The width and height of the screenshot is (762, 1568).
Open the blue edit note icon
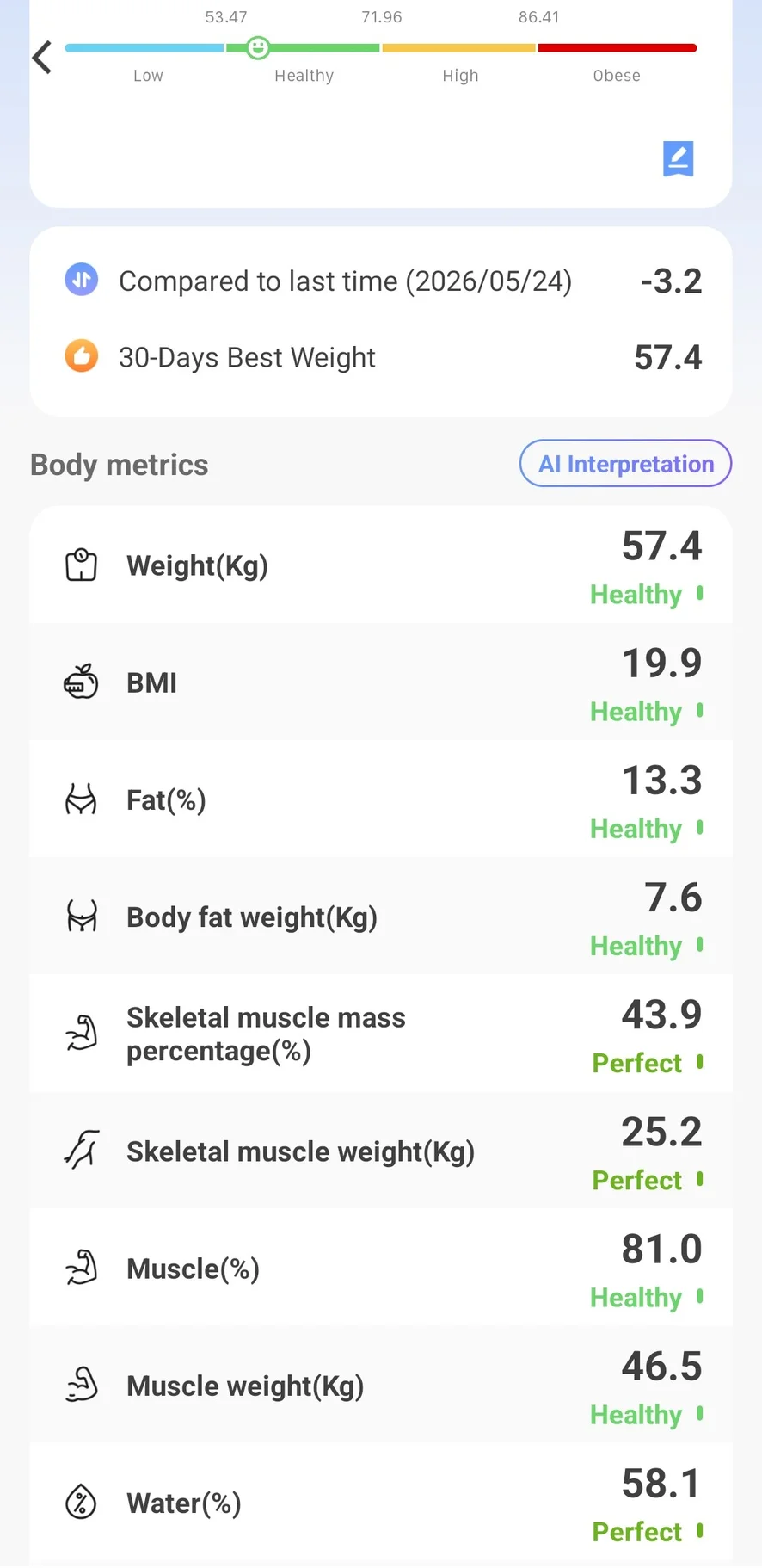(678, 158)
